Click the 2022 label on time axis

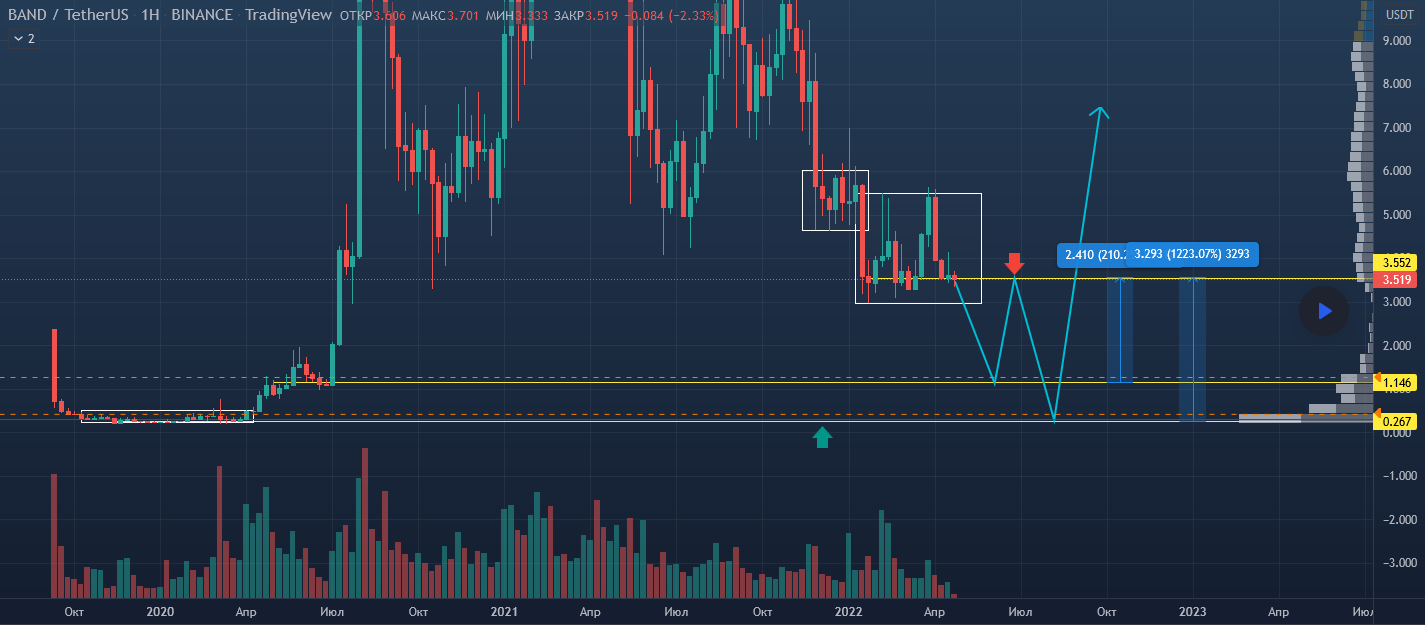[848, 610]
